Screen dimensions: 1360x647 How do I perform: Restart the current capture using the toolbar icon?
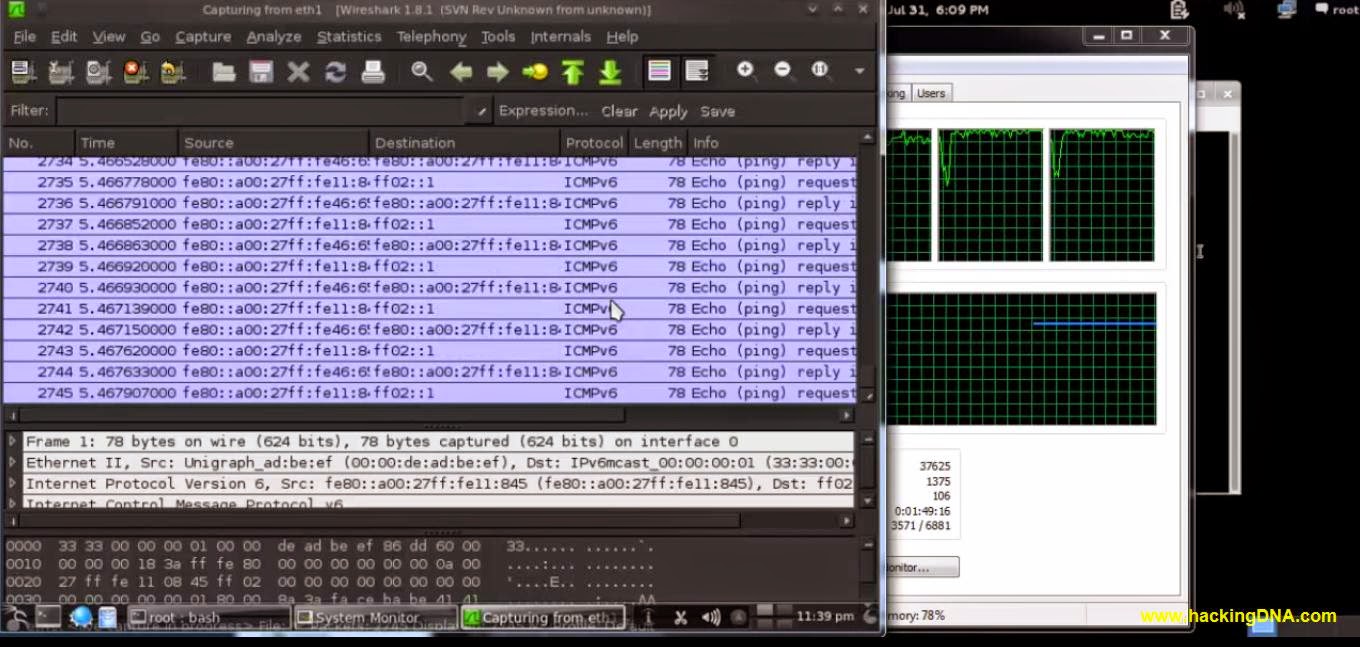pyautogui.click(x=170, y=71)
